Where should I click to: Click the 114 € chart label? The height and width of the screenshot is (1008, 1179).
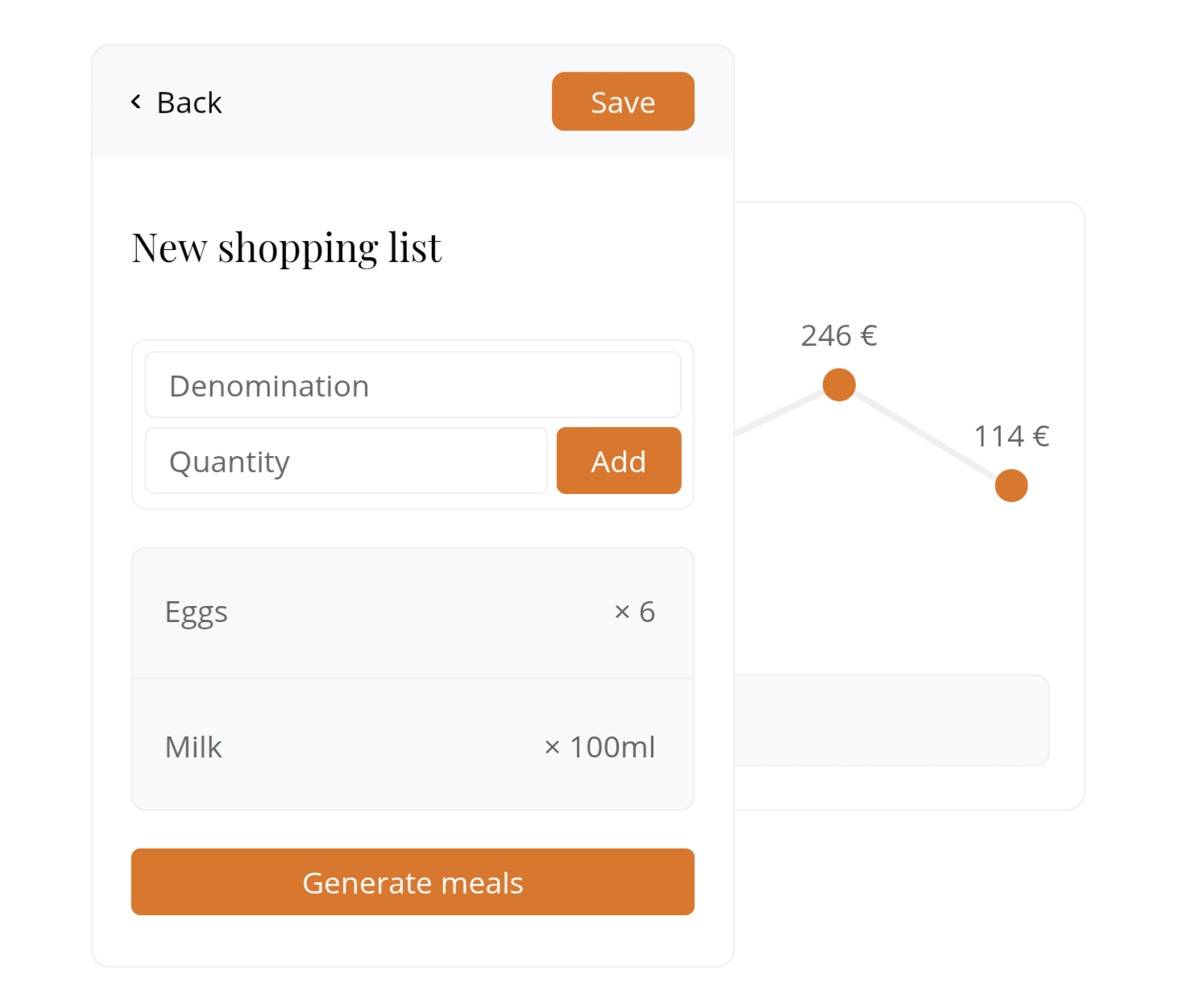click(1011, 436)
